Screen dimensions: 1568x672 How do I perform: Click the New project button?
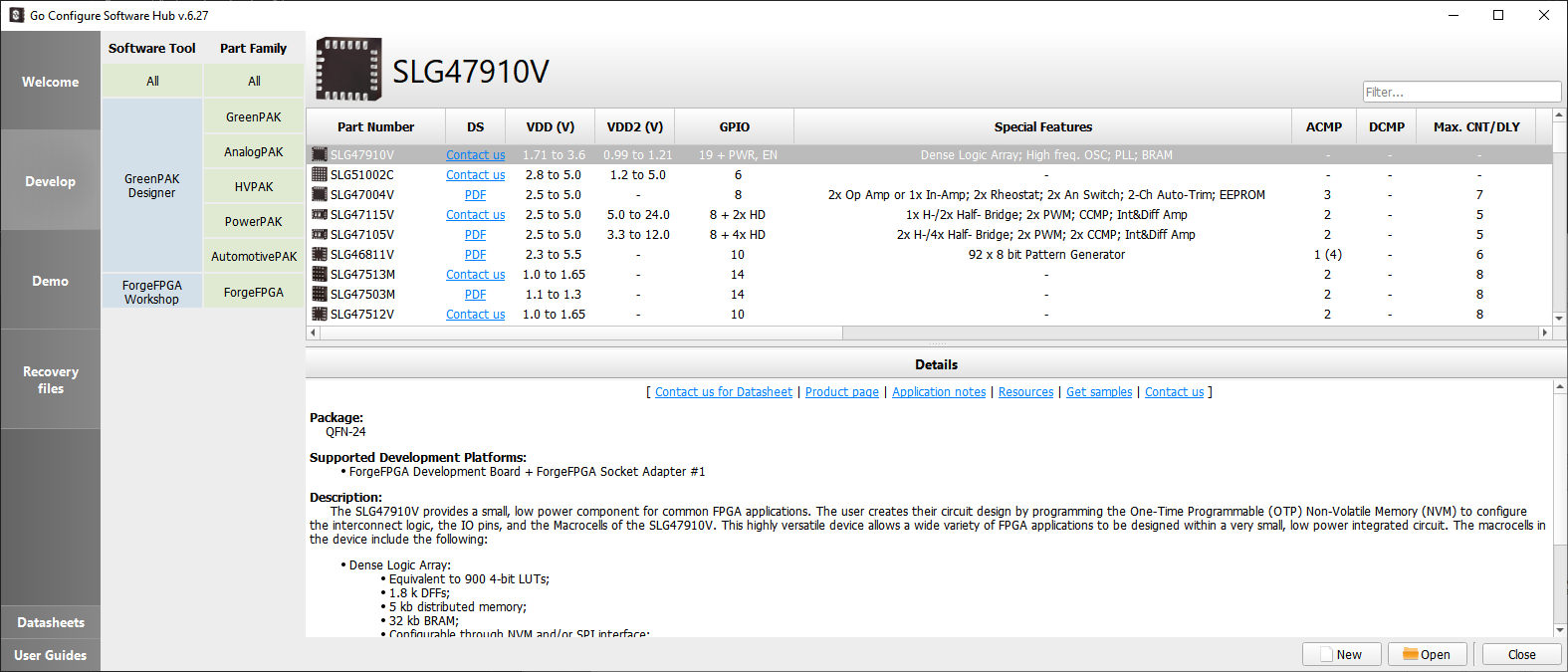(x=1341, y=654)
